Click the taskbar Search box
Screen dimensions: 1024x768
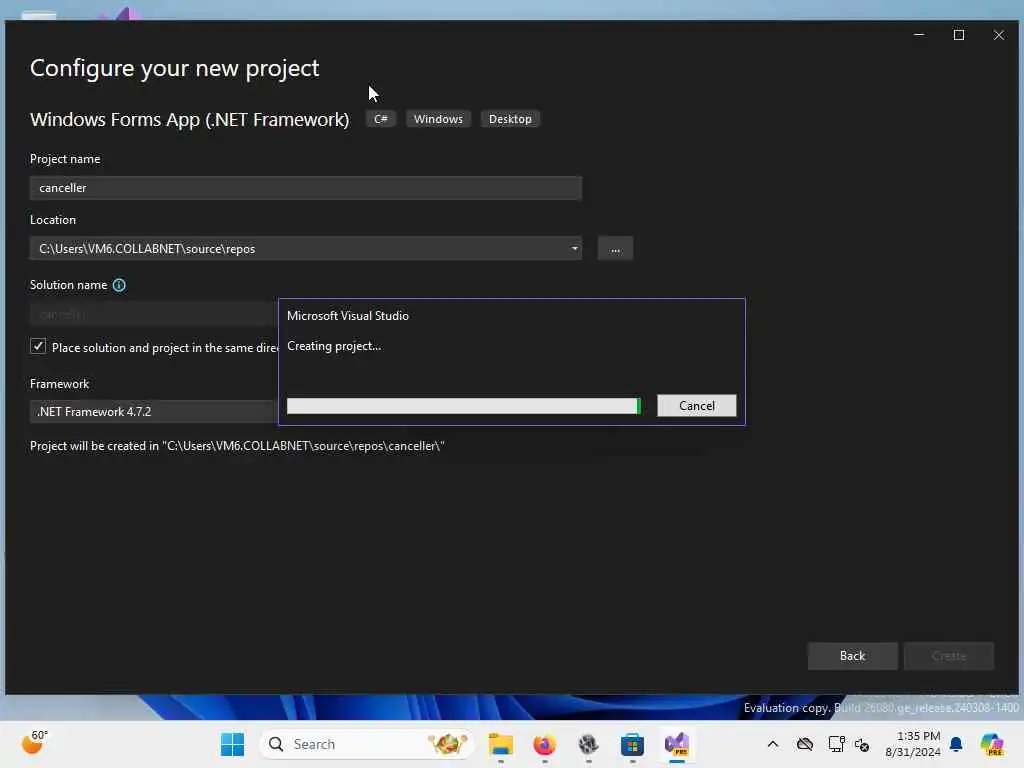click(367, 744)
